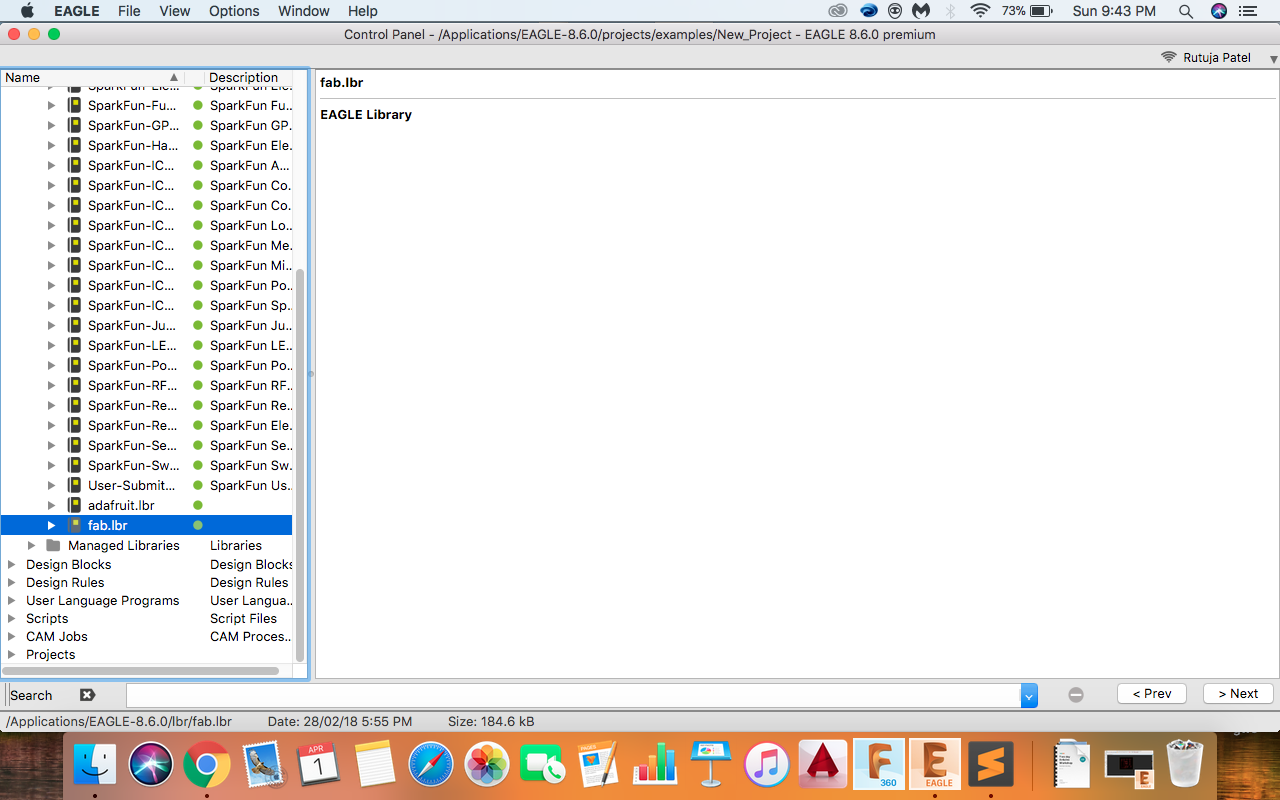The width and height of the screenshot is (1280, 800).
Task: Open Keynote from the dock
Action: [x=710, y=765]
